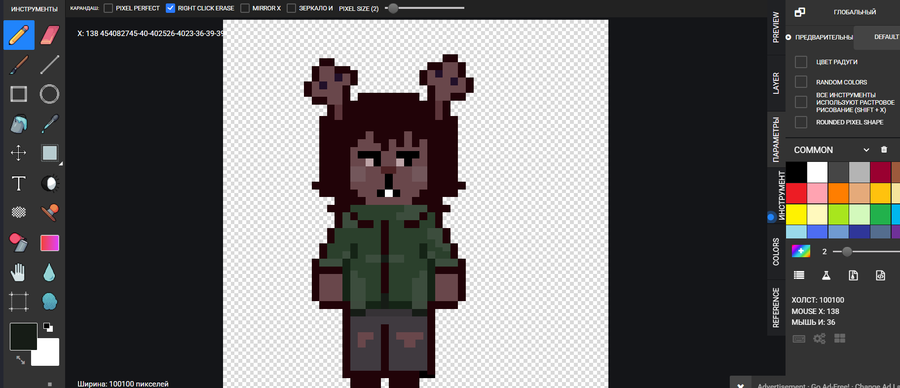
Task: Expand the Common palette dropdown
Action: click(866, 150)
